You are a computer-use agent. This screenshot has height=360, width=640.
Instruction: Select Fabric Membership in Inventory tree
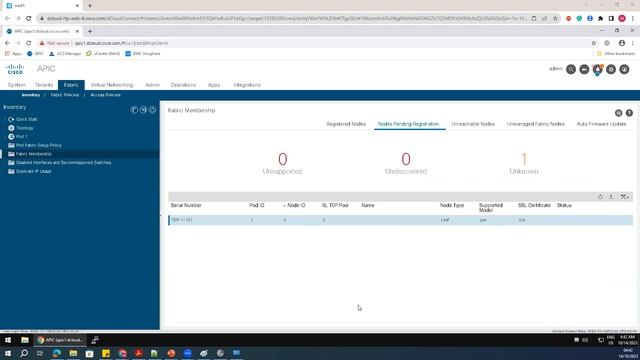tap(34, 154)
